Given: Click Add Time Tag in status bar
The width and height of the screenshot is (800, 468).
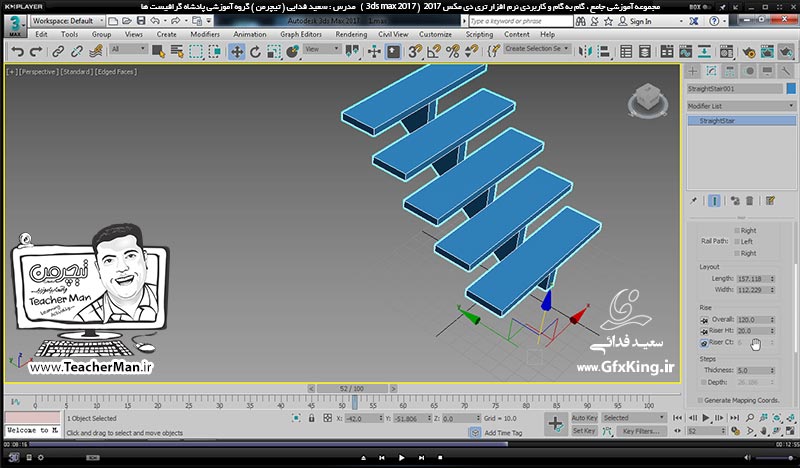Looking at the screenshot, I should pos(503,433).
